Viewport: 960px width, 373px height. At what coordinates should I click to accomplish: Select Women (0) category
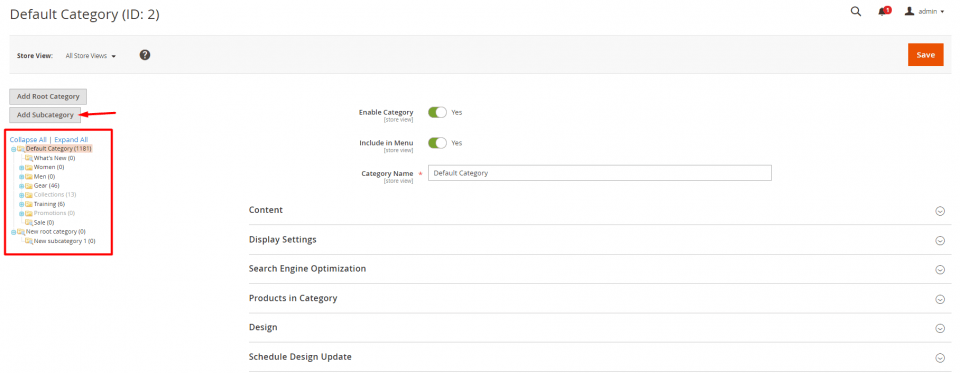49,167
